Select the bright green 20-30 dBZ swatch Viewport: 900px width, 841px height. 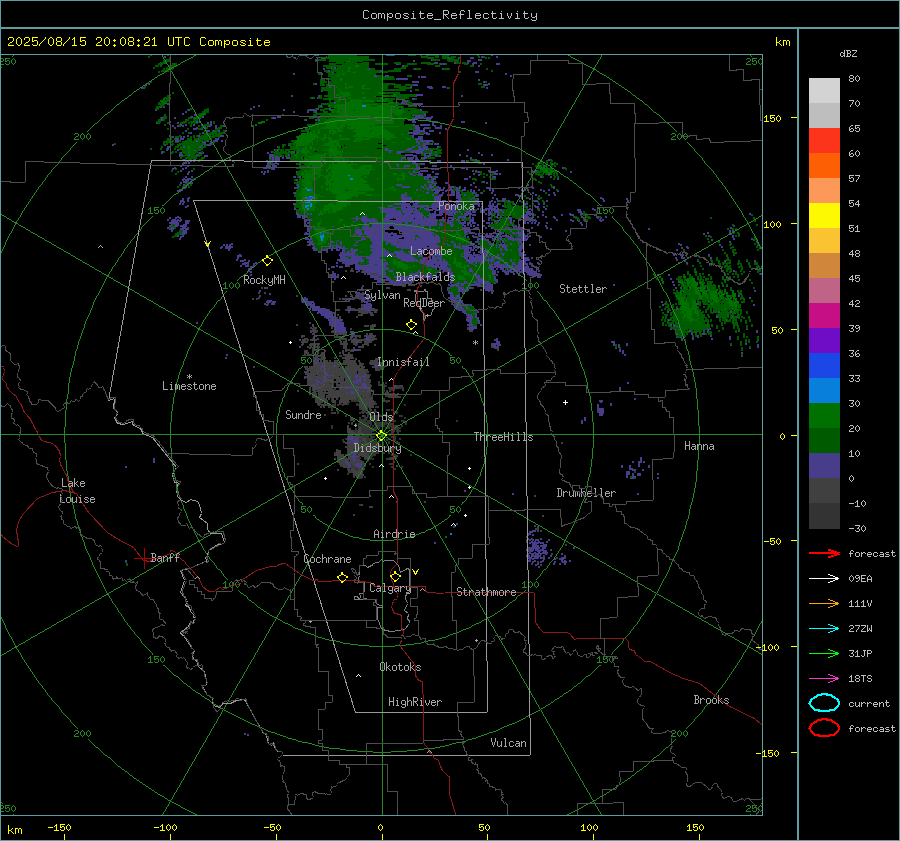(x=824, y=416)
